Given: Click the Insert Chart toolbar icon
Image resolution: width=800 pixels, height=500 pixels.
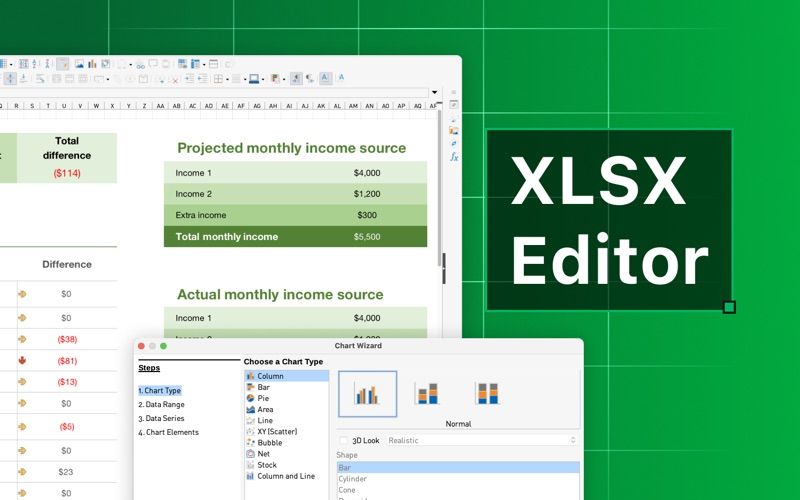Looking at the screenshot, I should [x=92, y=64].
